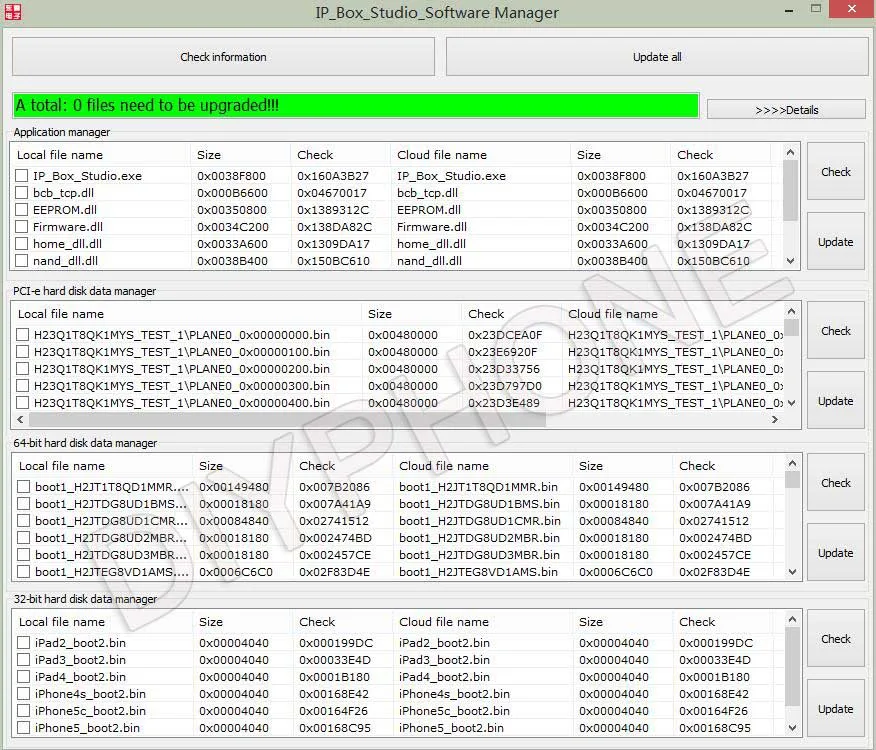The width and height of the screenshot is (876, 750).
Task: Select check value '0x23DCEA0F' in PCI-e list
Action: 505,335
